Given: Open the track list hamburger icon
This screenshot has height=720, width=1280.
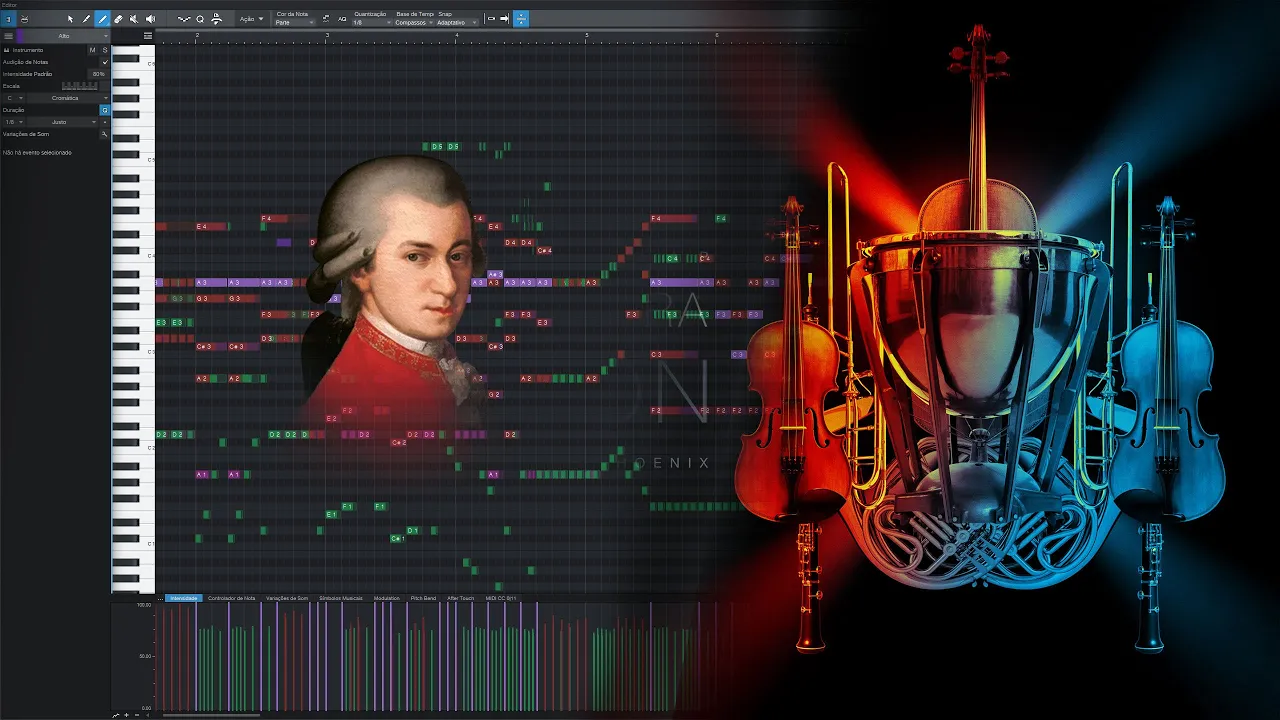Looking at the screenshot, I should pyautogui.click(x=9, y=36).
